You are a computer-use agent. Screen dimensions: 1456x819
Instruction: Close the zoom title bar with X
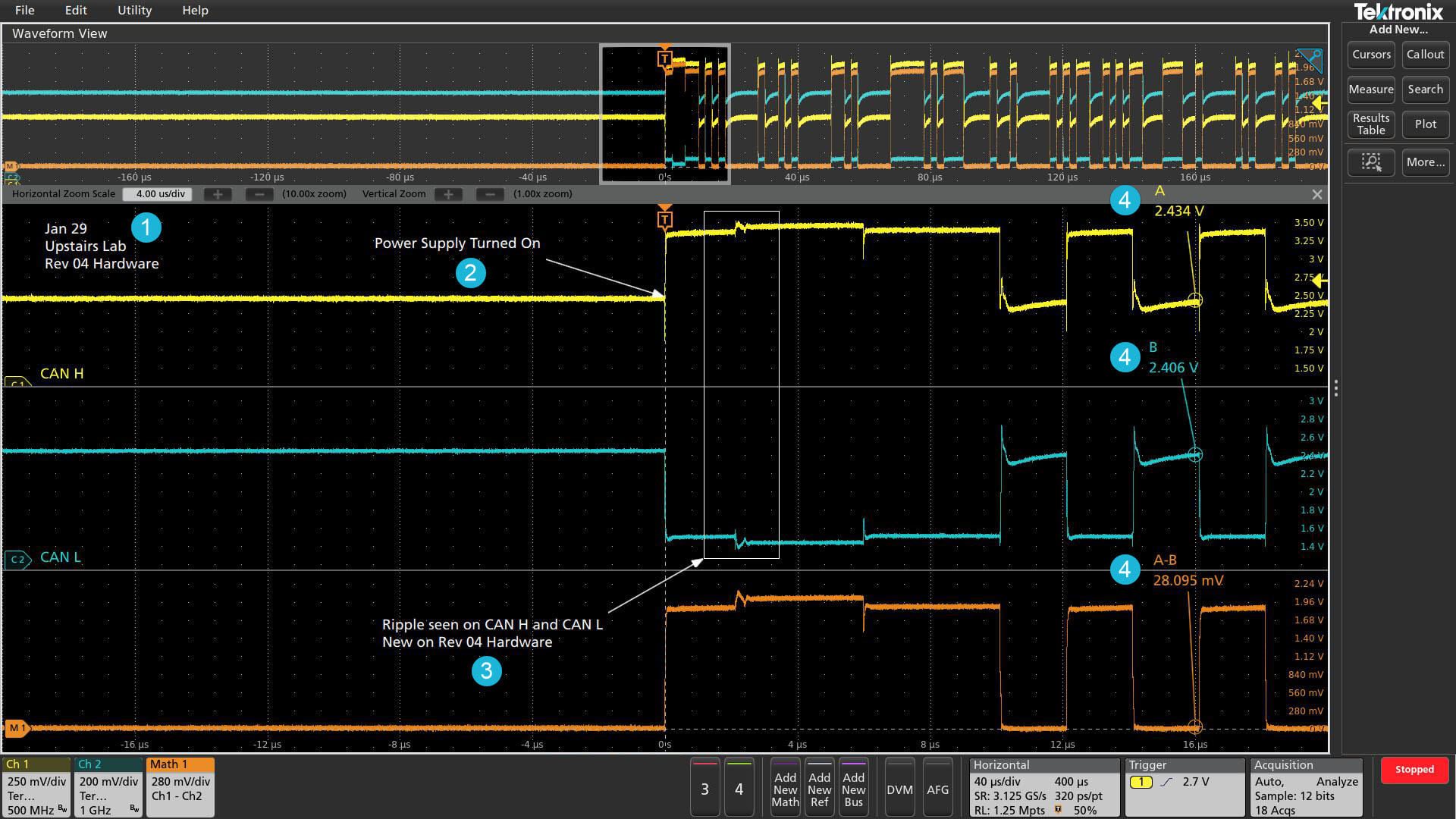tap(1317, 195)
